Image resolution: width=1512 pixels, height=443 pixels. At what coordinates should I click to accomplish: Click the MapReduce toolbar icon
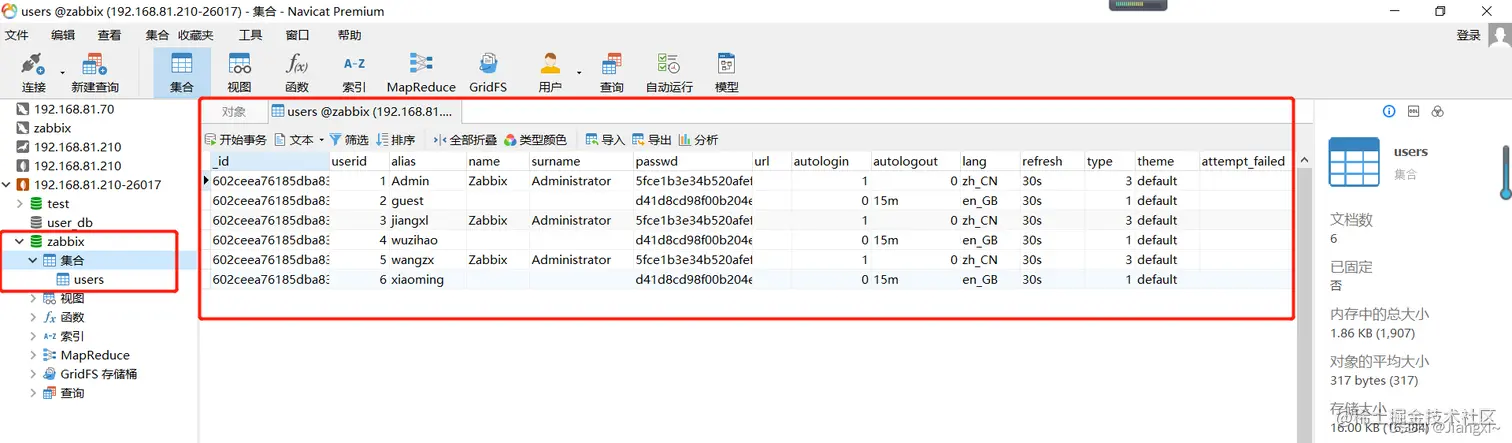(x=421, y=73)
